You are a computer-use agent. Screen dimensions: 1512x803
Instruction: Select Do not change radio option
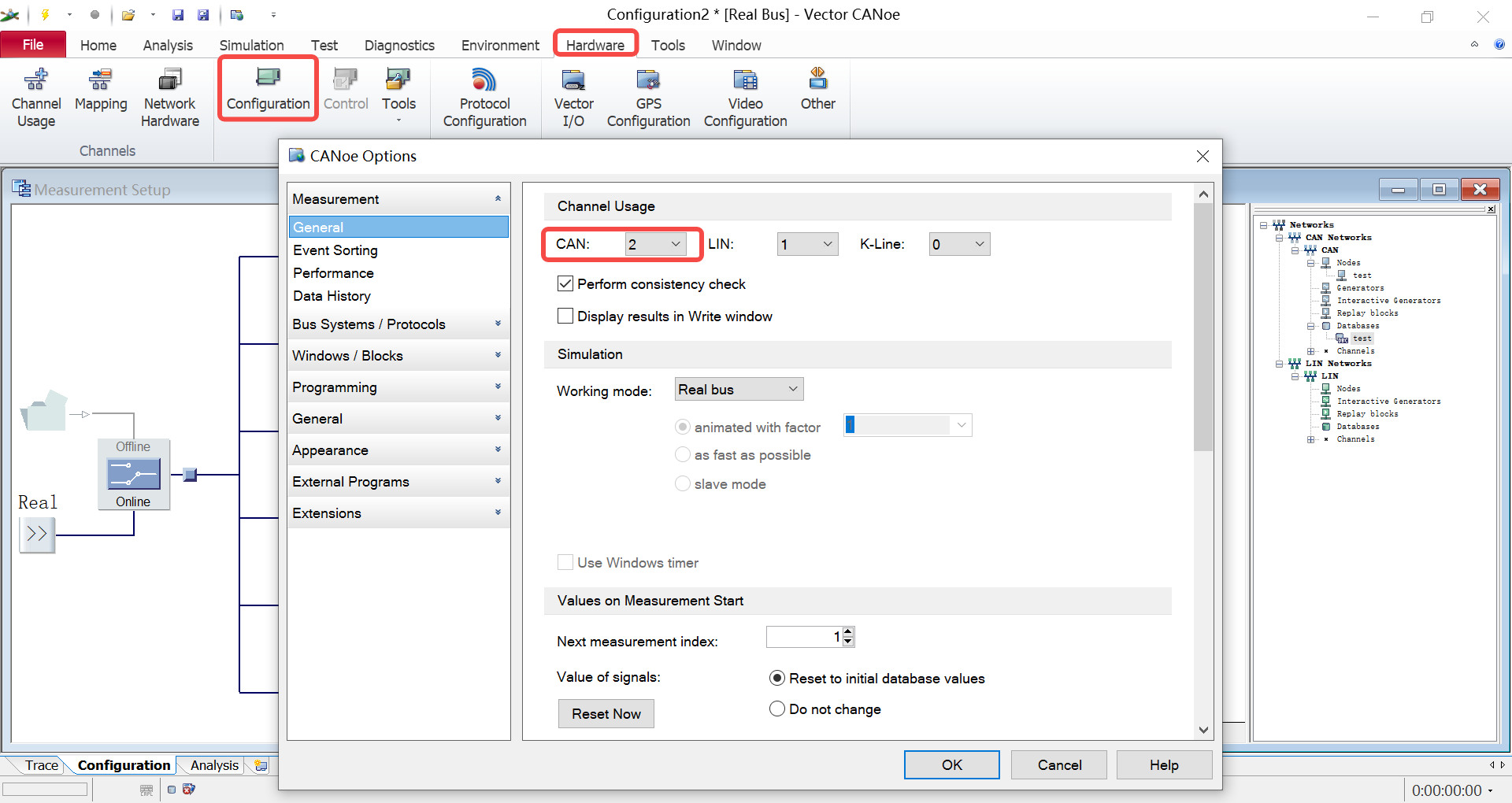776,709
